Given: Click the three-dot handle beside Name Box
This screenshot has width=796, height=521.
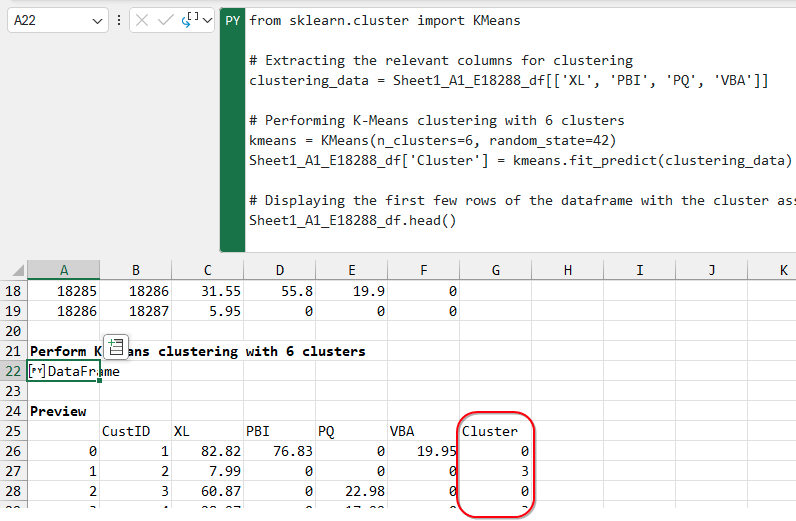Looking at the screenshot, I should tap(120, 20).
